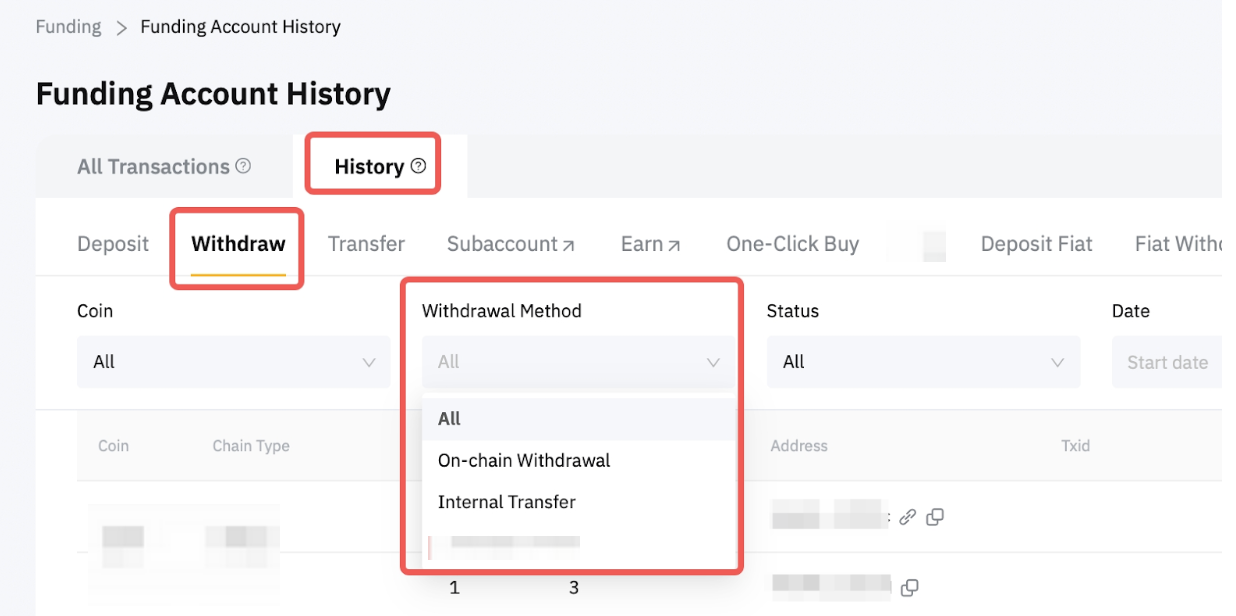Click help icon next to History tab

coord(419,167)
